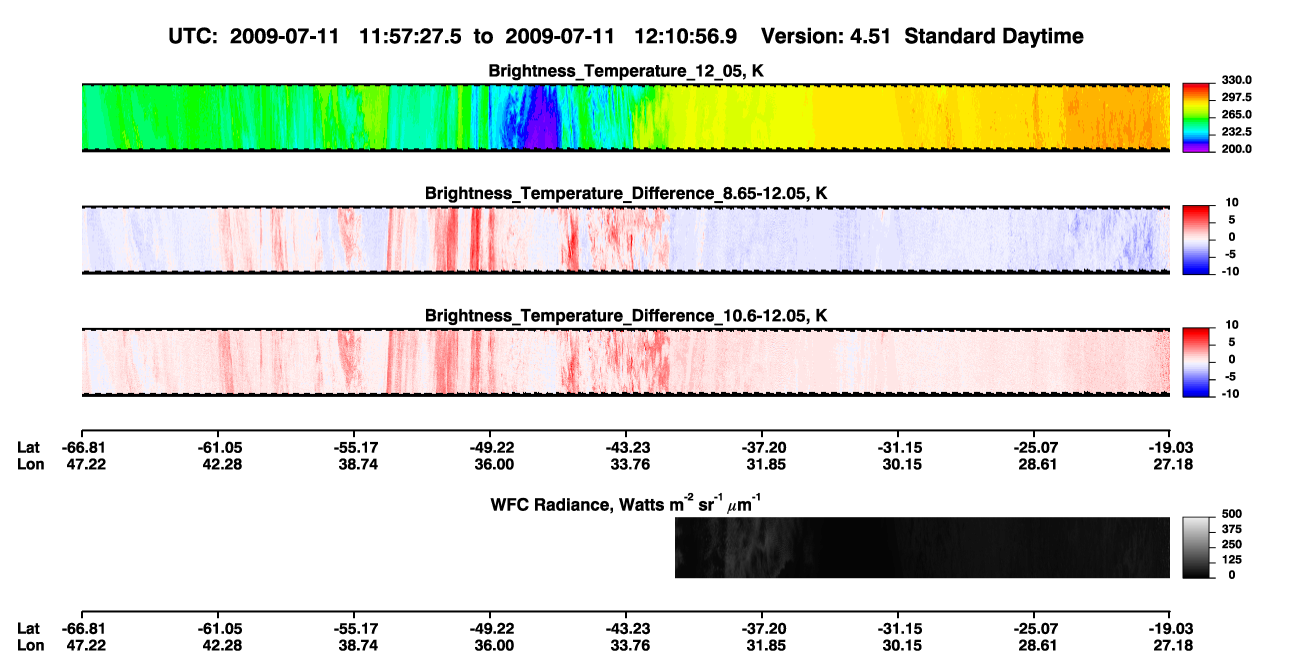The image size is (1300, 667).
Task: Click the 297.5 colorbar value
Action: click(x=1237, y=97)
